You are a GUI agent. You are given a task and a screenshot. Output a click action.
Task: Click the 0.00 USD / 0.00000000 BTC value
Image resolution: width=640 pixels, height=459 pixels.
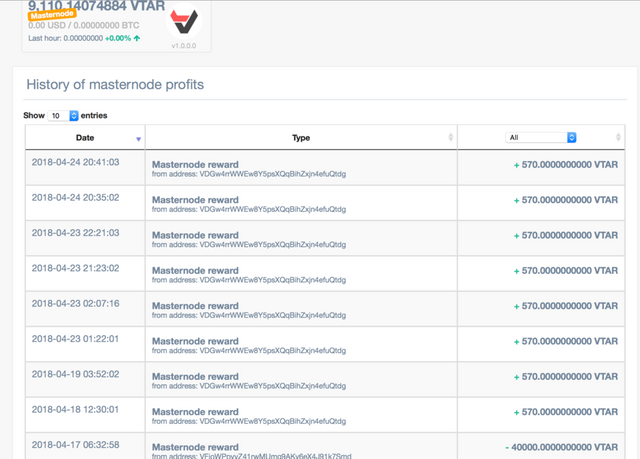click(x=84, y=25)
